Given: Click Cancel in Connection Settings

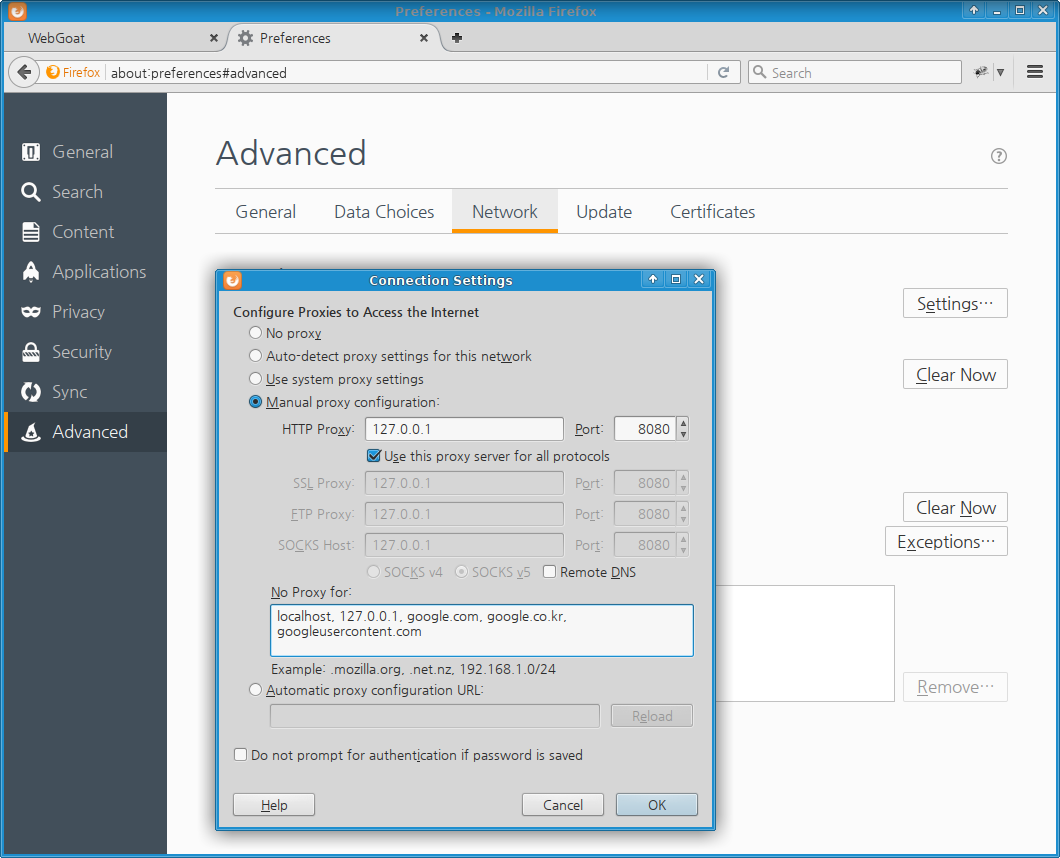Looking at the screenshot, I should (x=562, y=805).
